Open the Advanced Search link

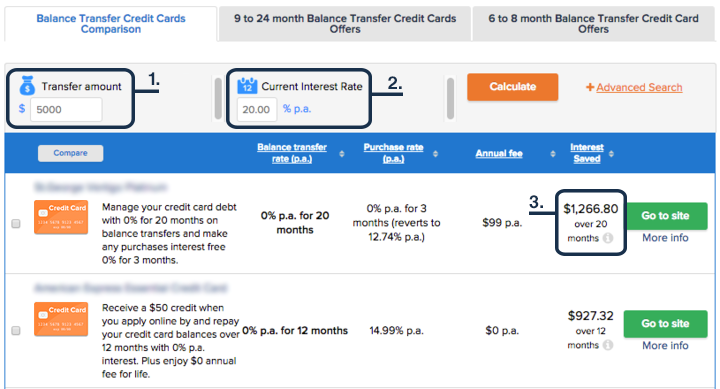639,87
